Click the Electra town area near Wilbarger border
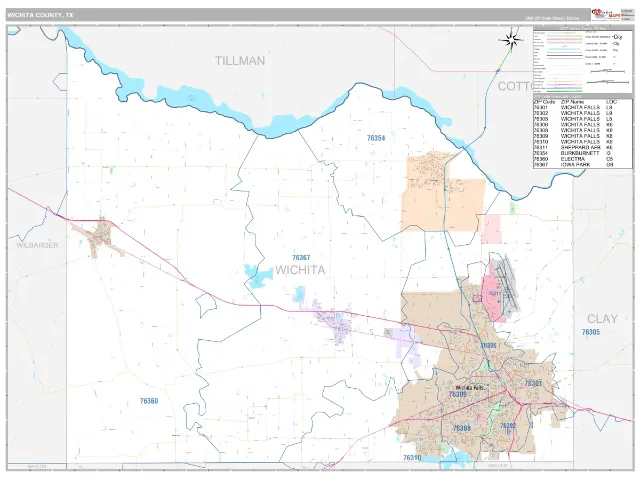640x480 pixels. click(x=99, y=238)
